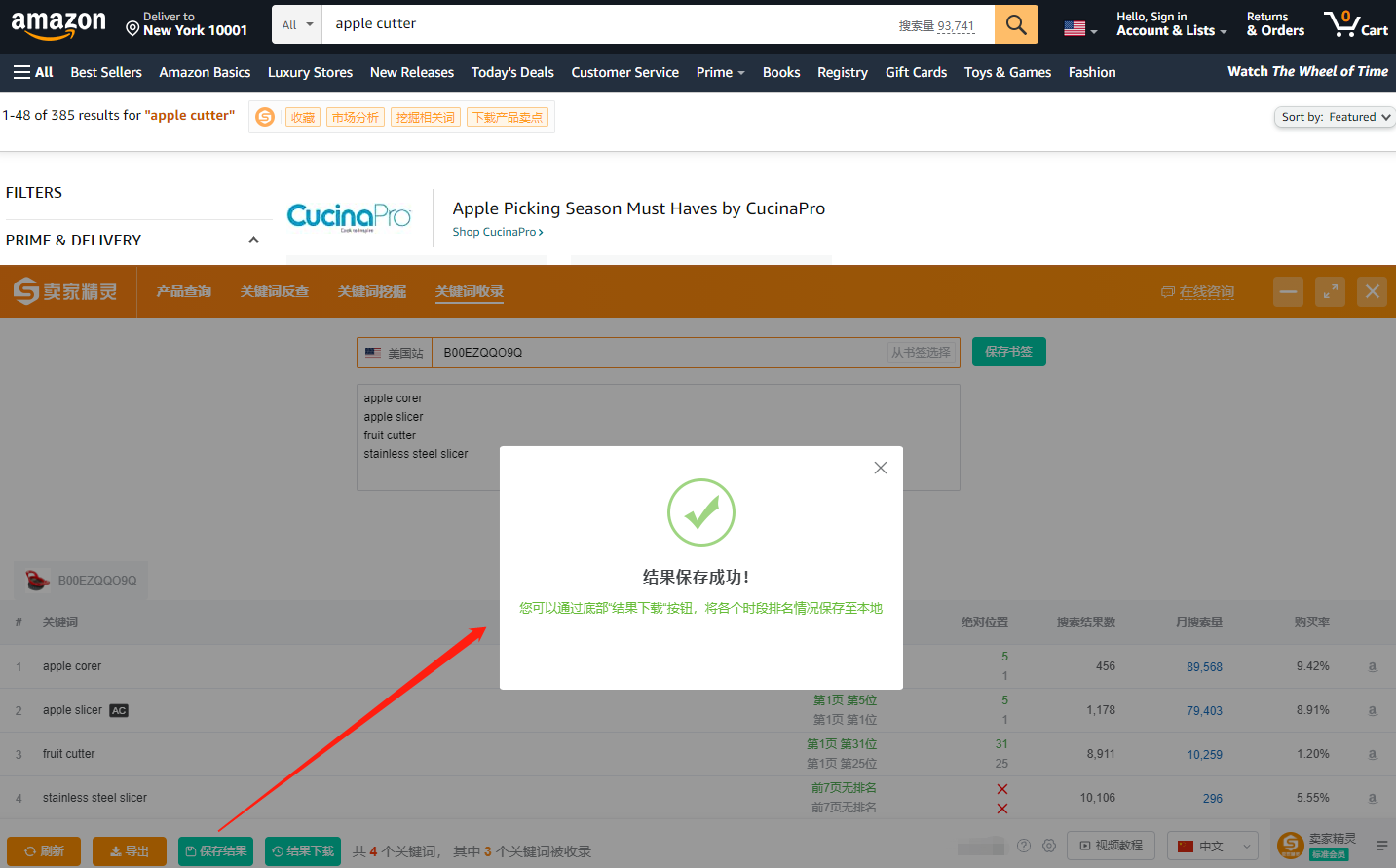Click the 月搜索量 column header

(x=1199, y=623)
